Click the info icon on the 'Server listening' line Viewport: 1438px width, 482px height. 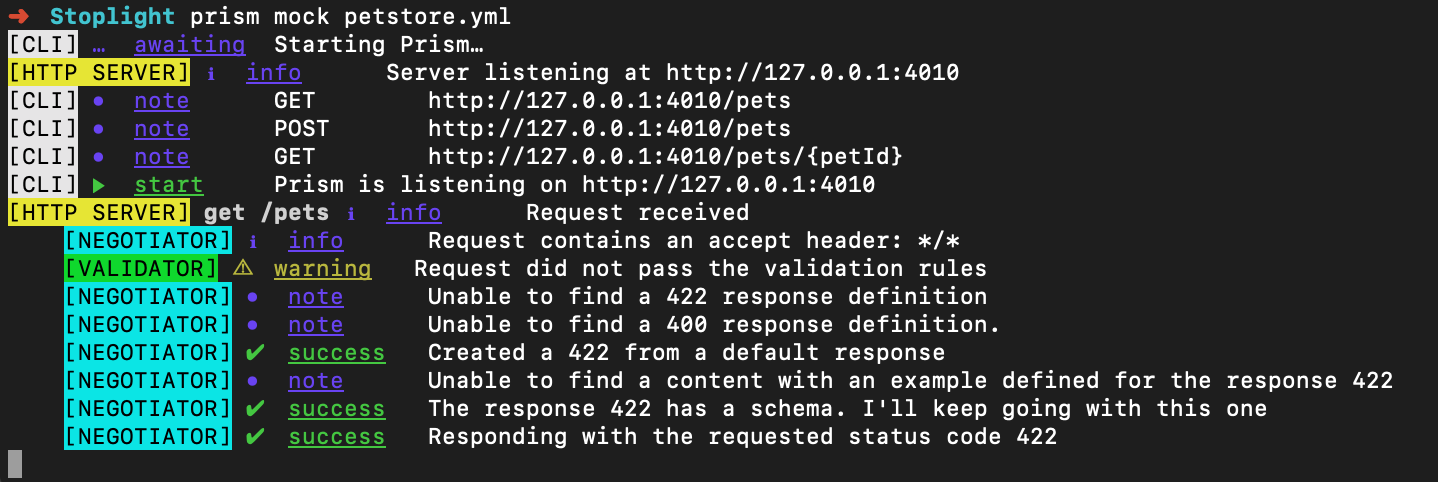click(211, 73)
